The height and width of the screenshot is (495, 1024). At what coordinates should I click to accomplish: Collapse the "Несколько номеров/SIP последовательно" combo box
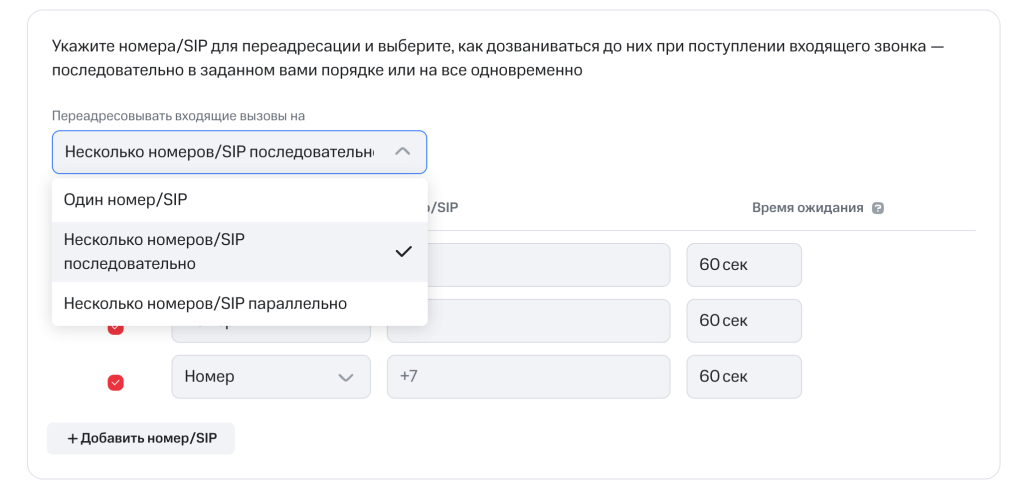point(239,152)
